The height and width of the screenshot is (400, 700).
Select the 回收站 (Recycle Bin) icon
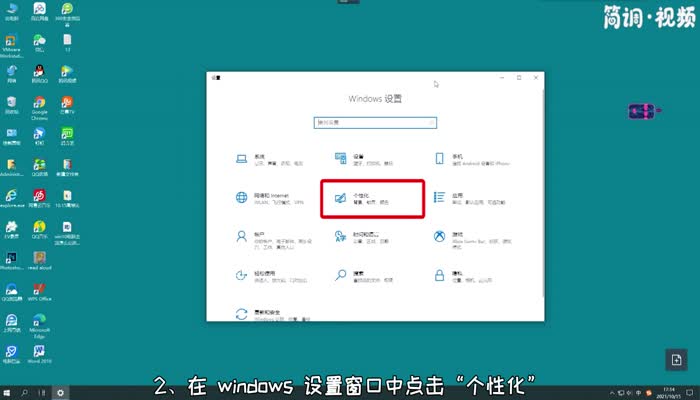click(x=12, y=105)
